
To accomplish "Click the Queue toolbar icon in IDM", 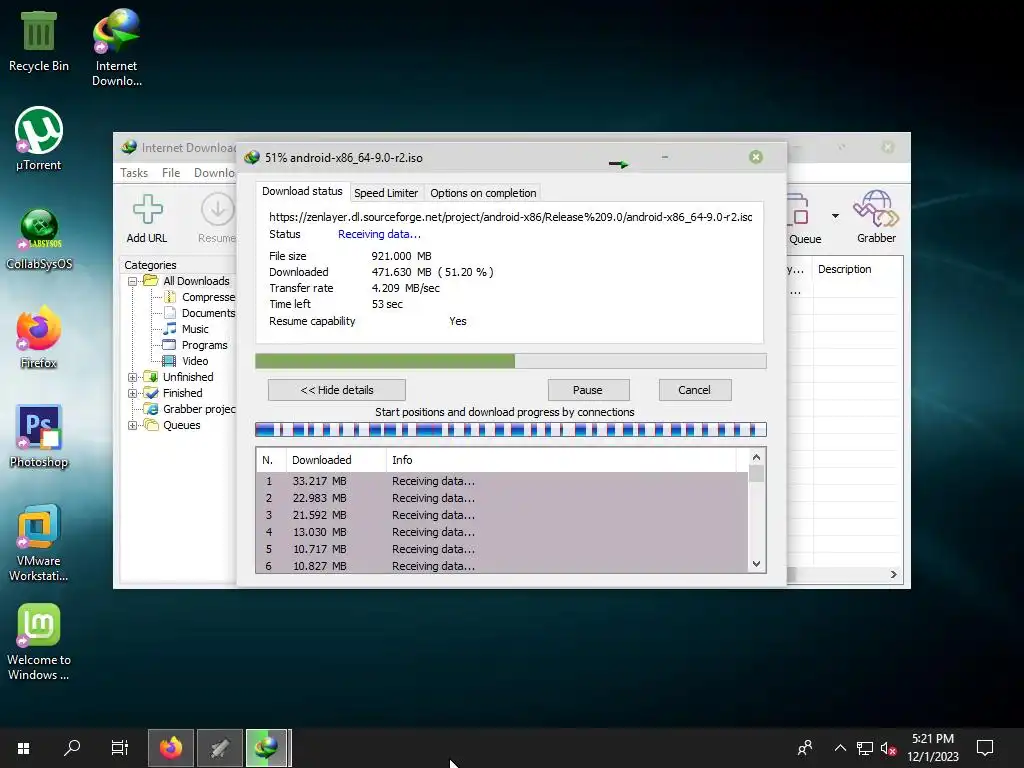I will click(805, 219).
